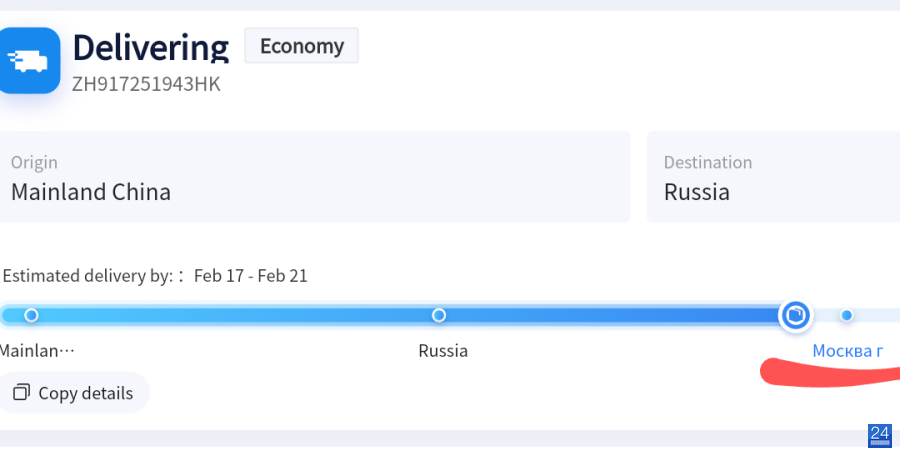The width and height of the screenshot is (900, 456).
Task: Select the Russia midpoint marker on the bar
Action: pos(439,315)
